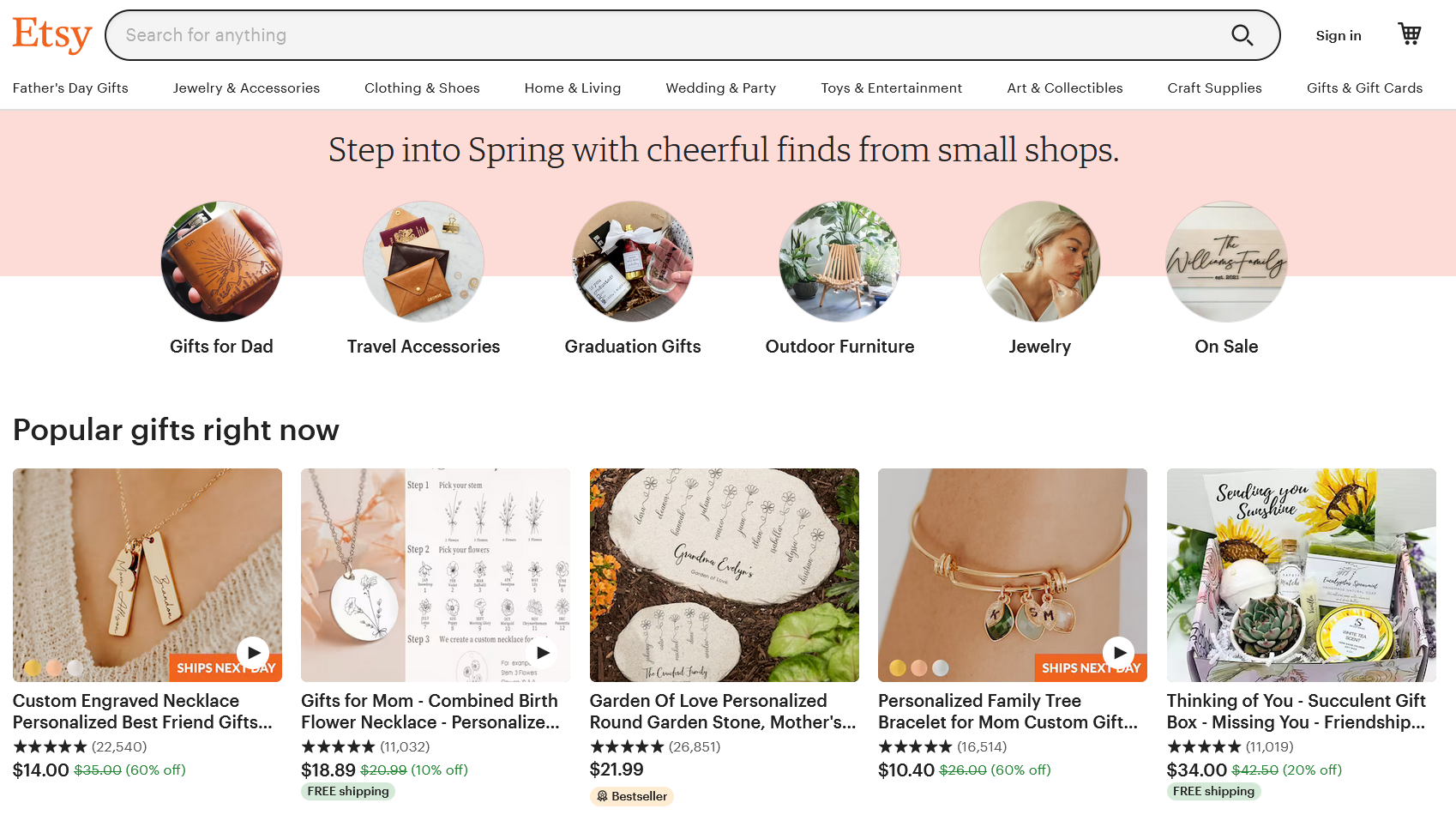Screen dimensions: 1456x815
Task: Play the Custom Engraved Necklace video
Action: pos(253,653)
